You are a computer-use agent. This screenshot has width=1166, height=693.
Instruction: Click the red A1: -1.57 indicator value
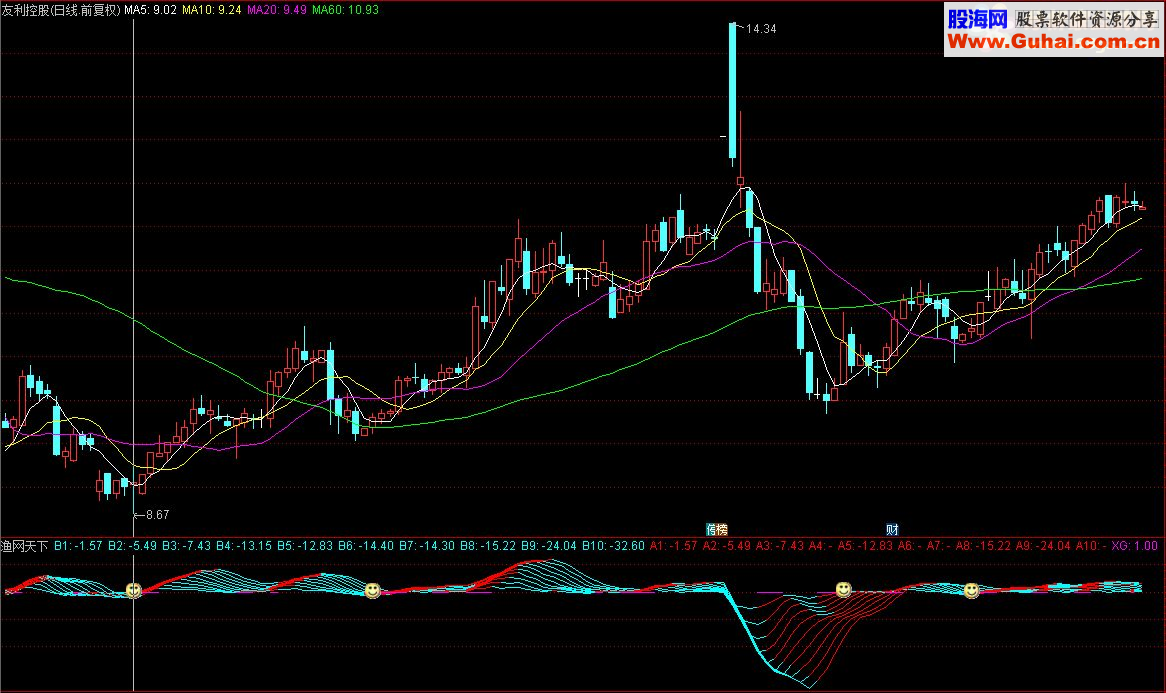[674, 546]
